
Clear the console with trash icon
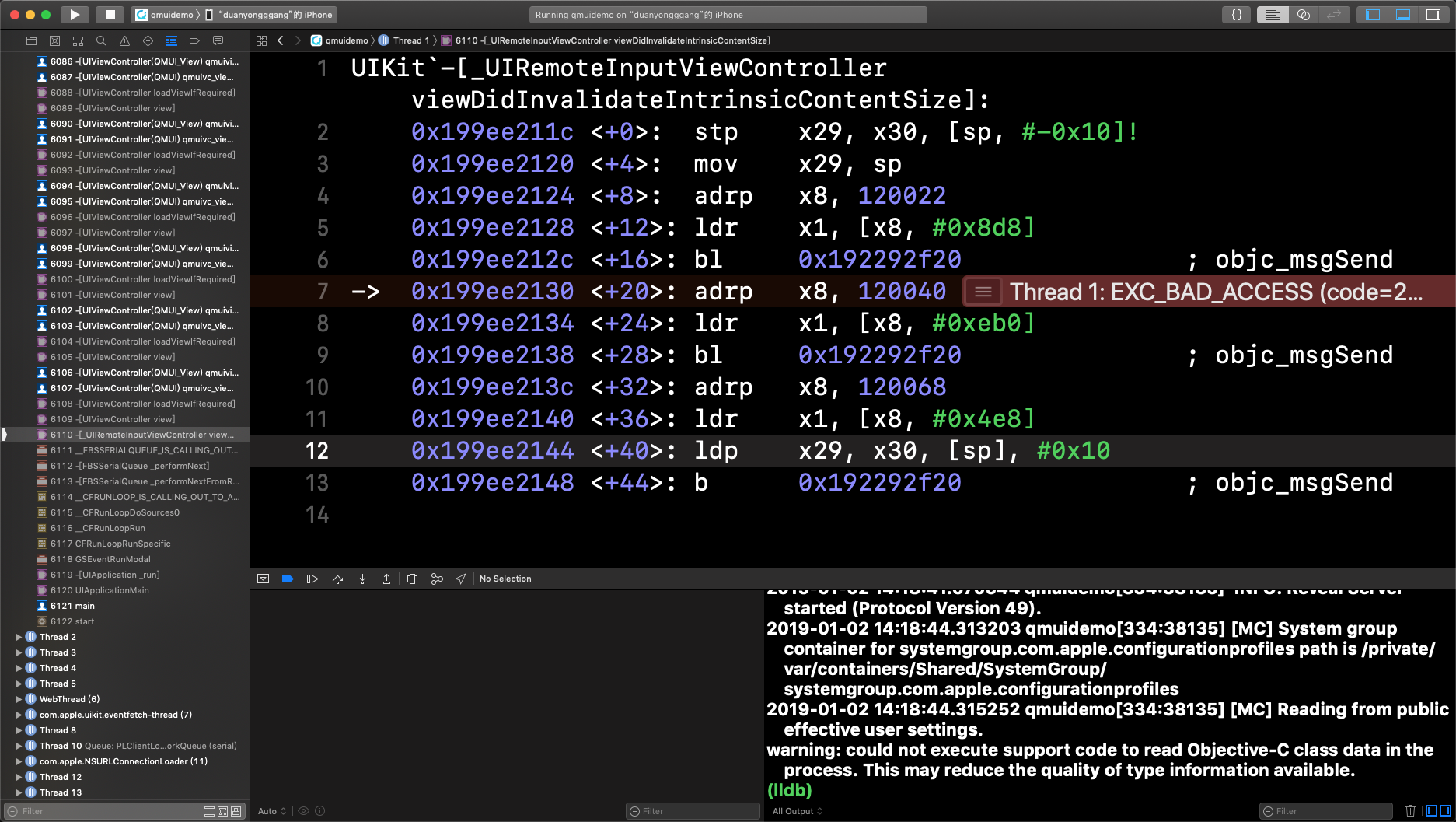[x=1410, y=811]
